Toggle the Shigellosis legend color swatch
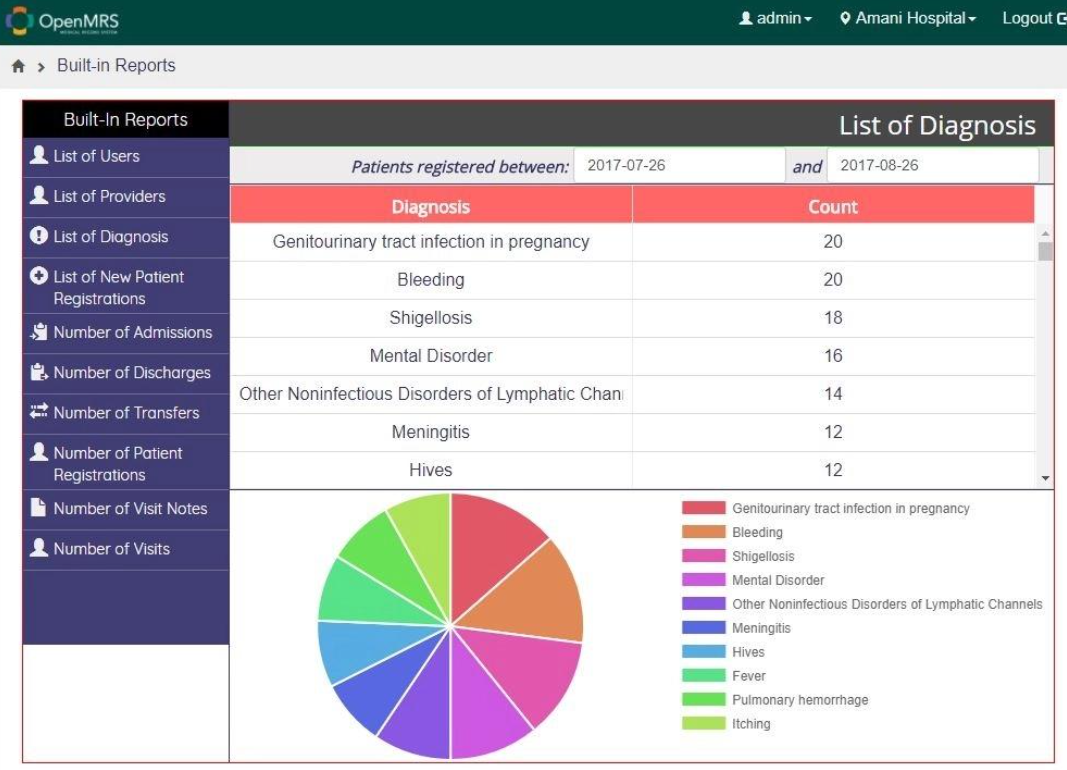 pyautogui.click(x=704, y=556)
